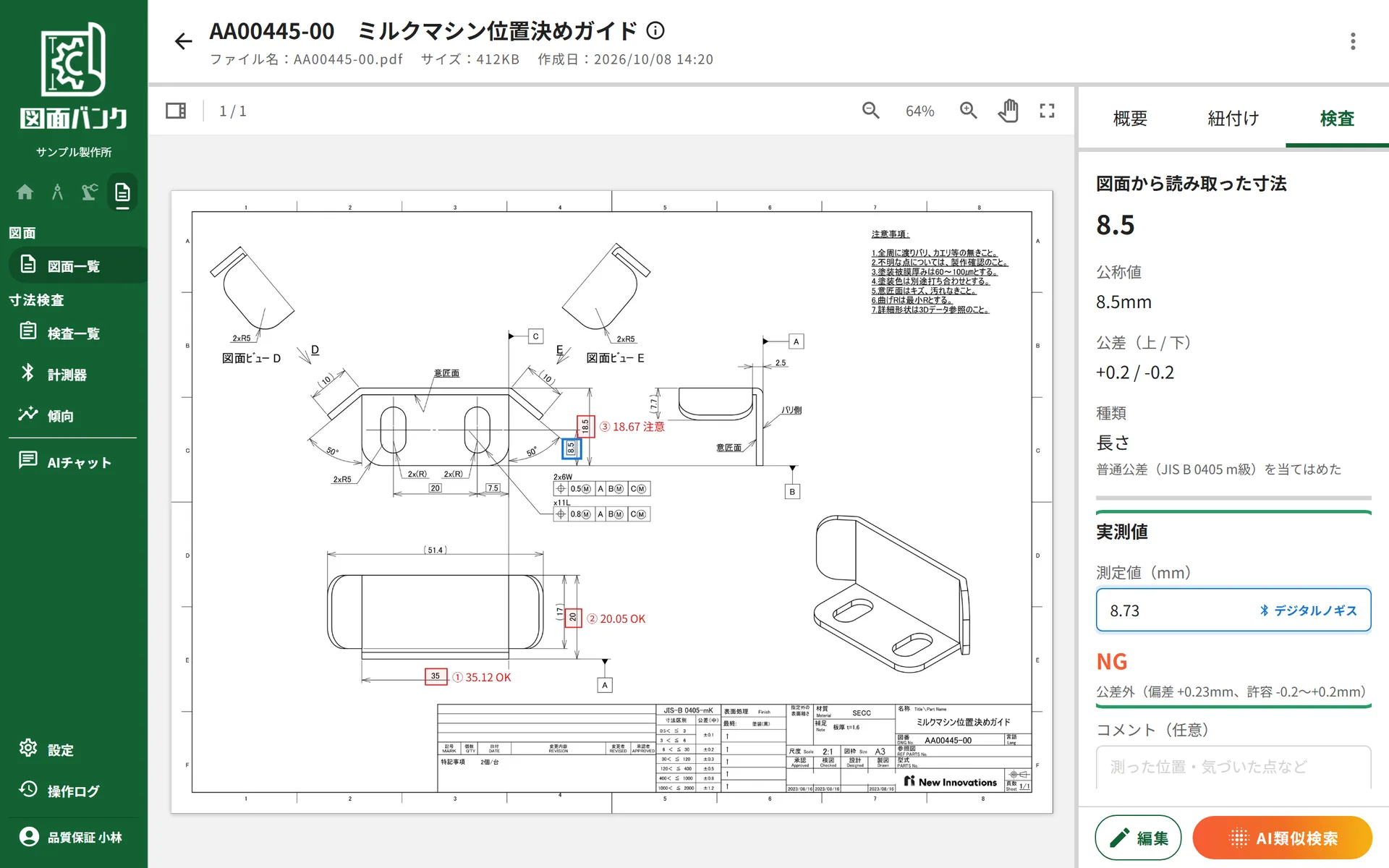Click the 編集 edit button
The height and width of the screenshot is (868, 1389).
[x=1138, y=838]
